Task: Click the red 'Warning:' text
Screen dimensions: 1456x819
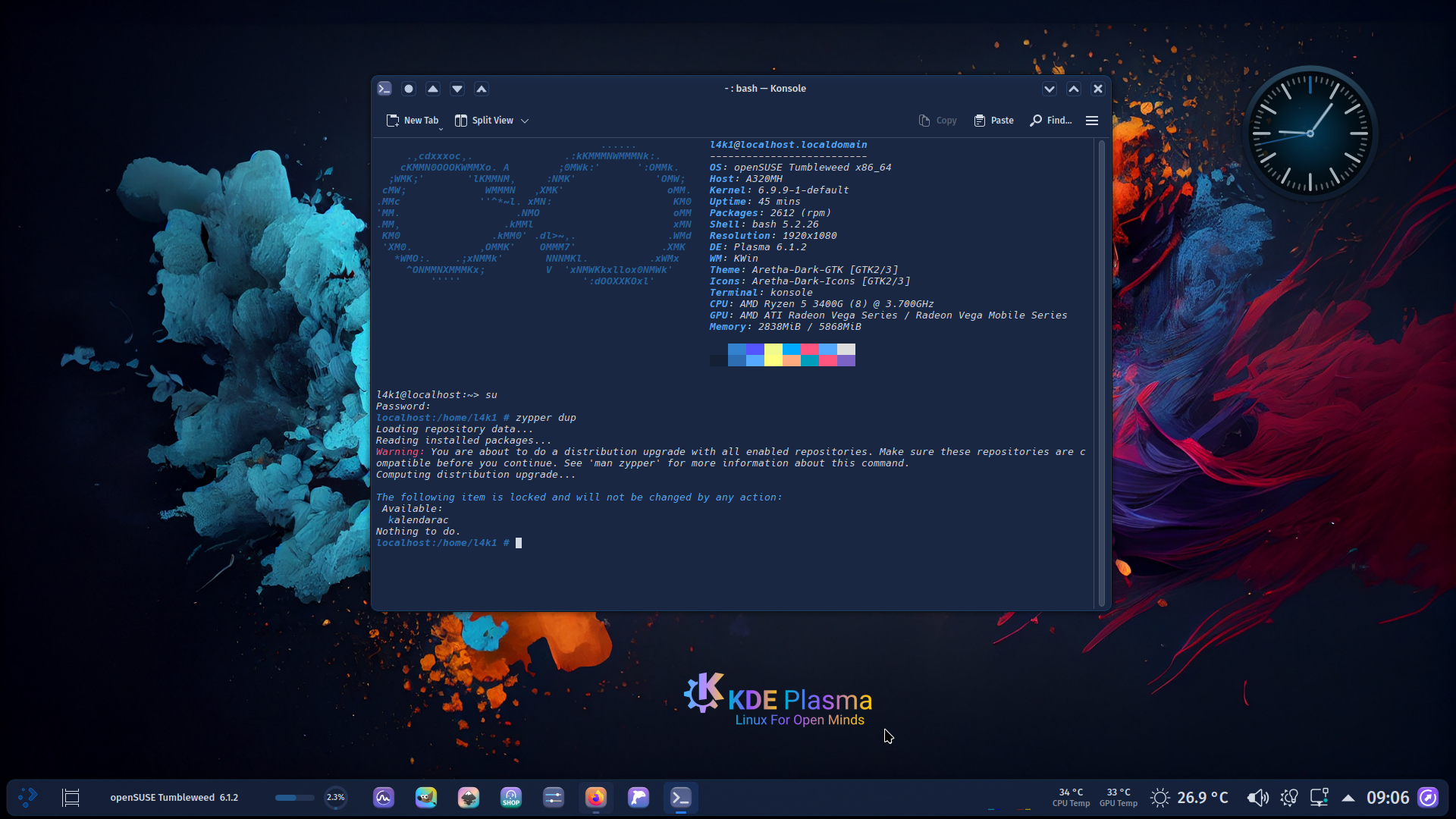Action: (x=400, y=452)
